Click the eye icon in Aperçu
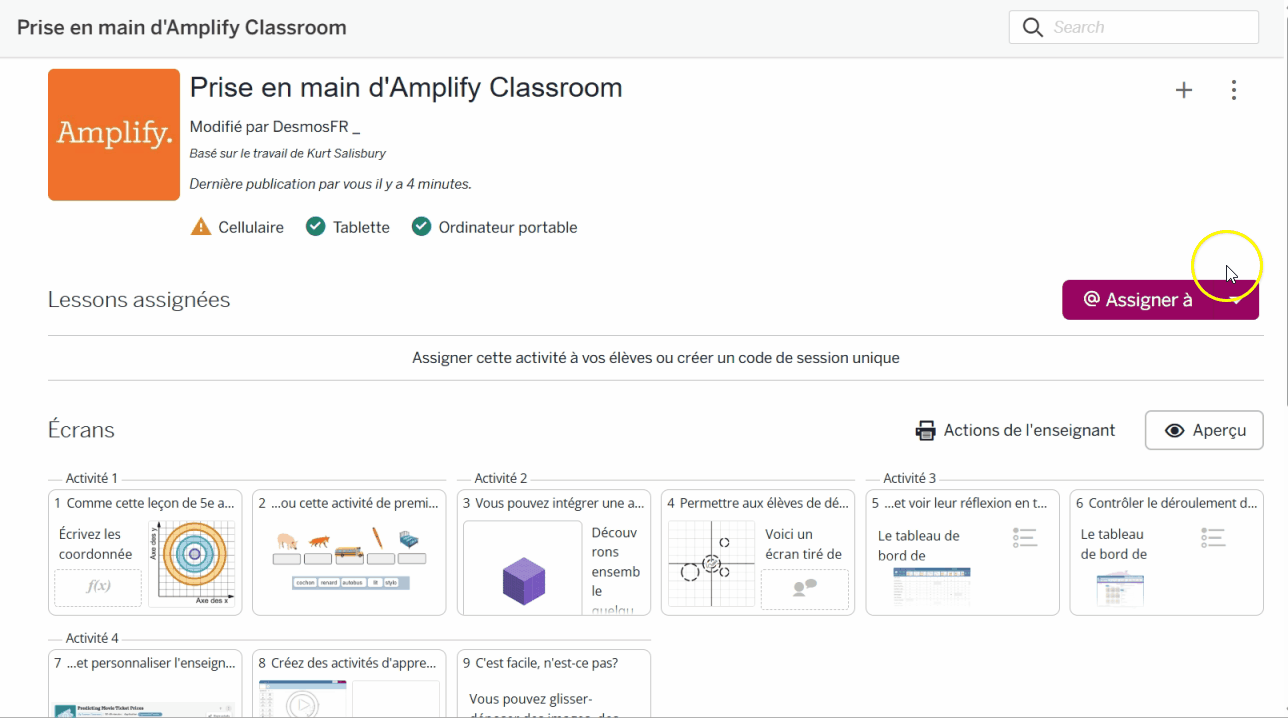1288x718 pixels. (1175, 431)
